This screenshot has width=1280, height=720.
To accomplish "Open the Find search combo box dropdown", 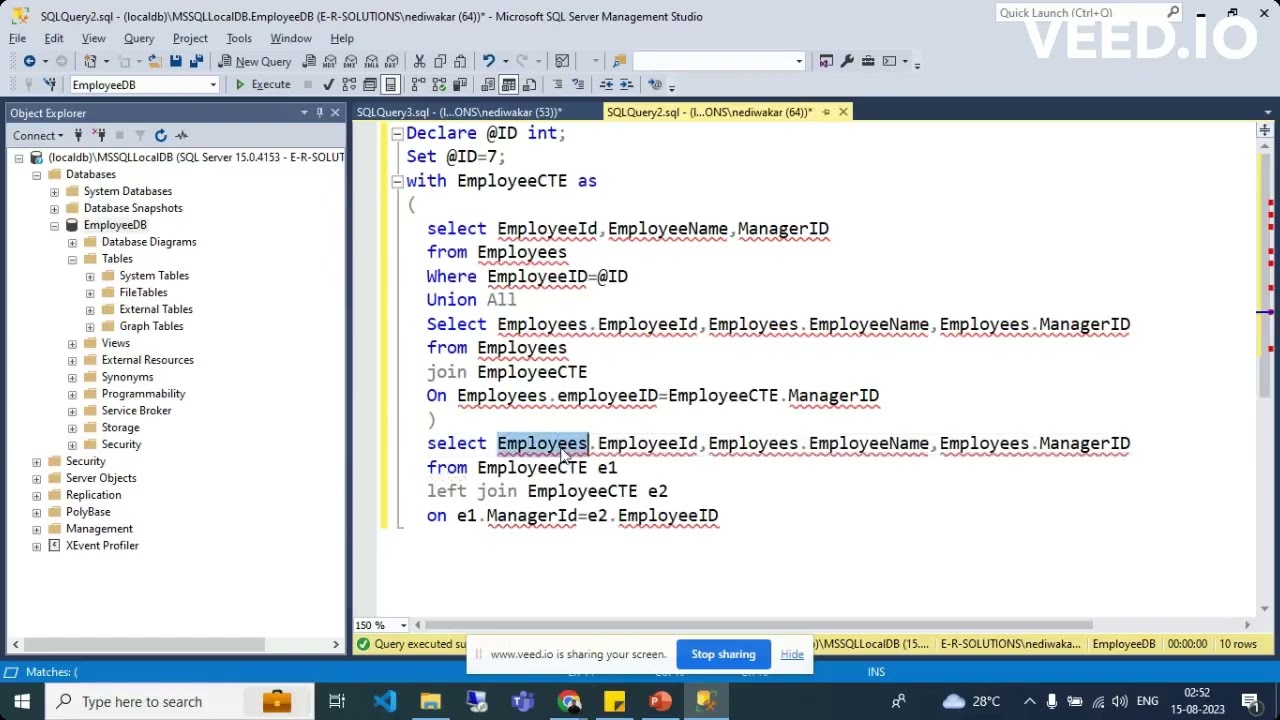I will [x=798, y=61].
